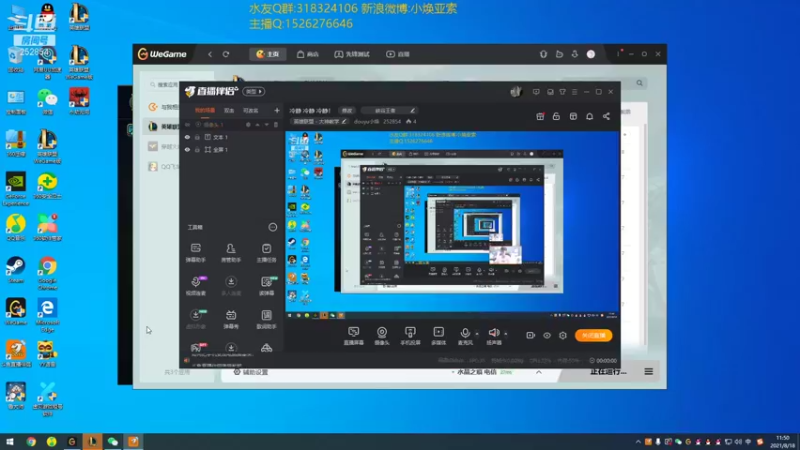800x450 pixels.
Task: Open the hamburger menu in 直播伴侣 title bar
Action: click(x=574, y=92)
